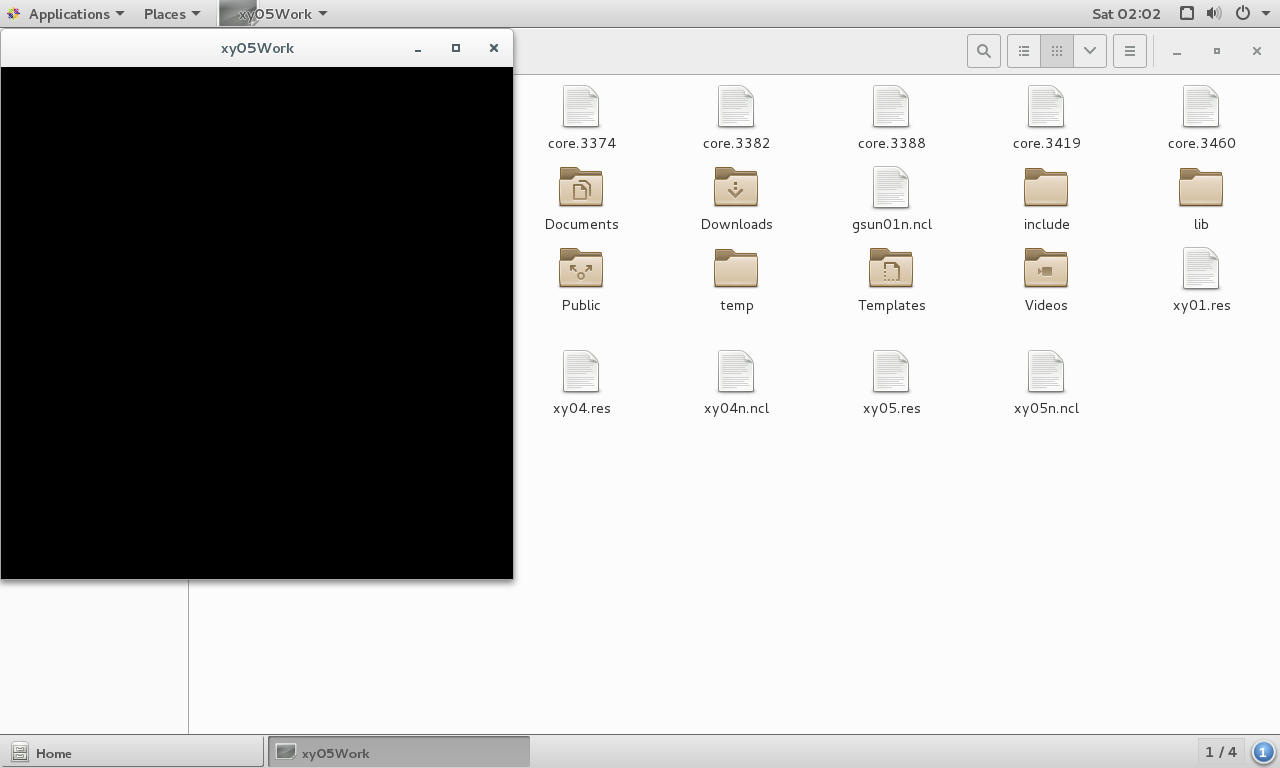Select the xy05n.ncl file
1280x768 pixels.
click(1046, 372)
